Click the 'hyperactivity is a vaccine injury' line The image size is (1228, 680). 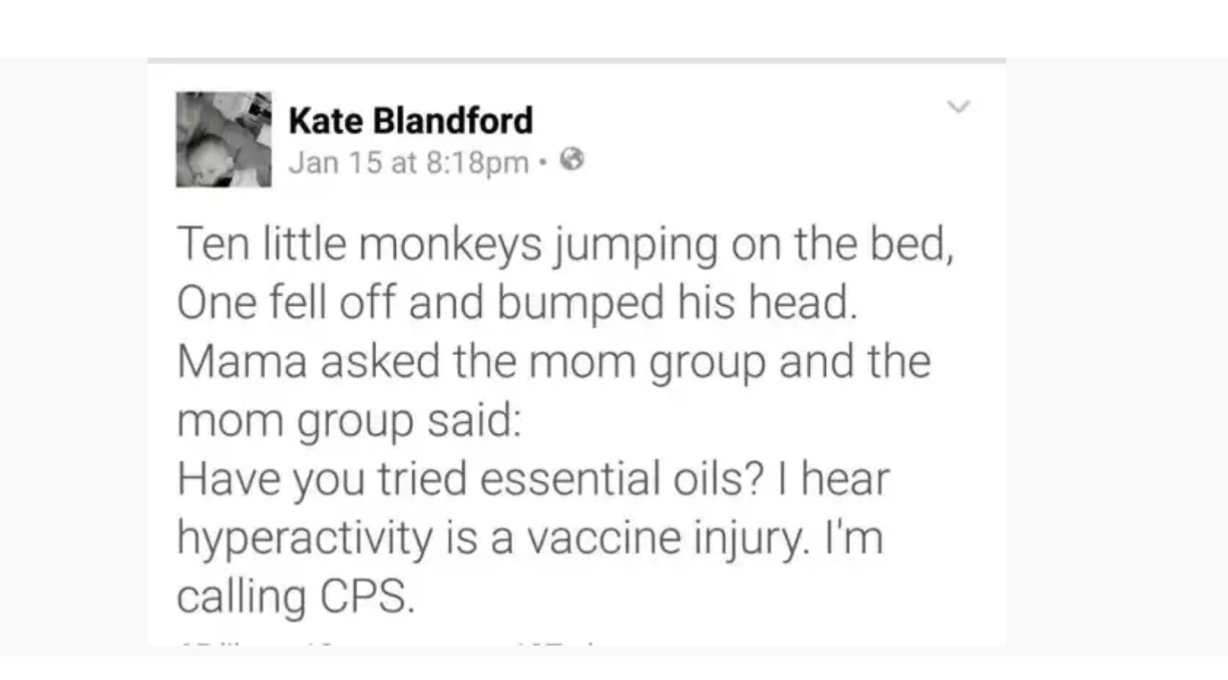point(530,540)
